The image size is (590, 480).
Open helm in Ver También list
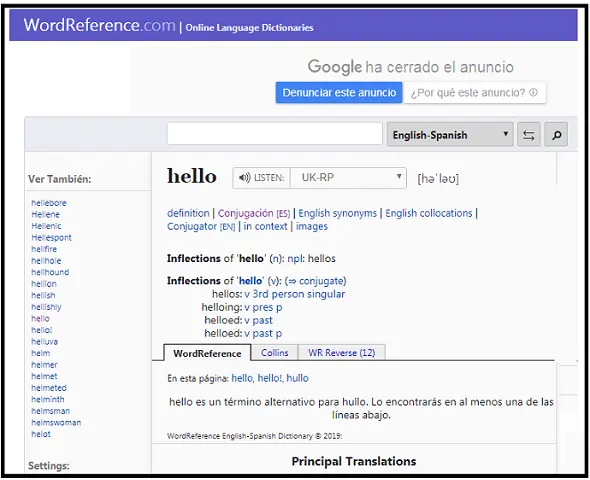pyautogui.click(x=41, y=353)
